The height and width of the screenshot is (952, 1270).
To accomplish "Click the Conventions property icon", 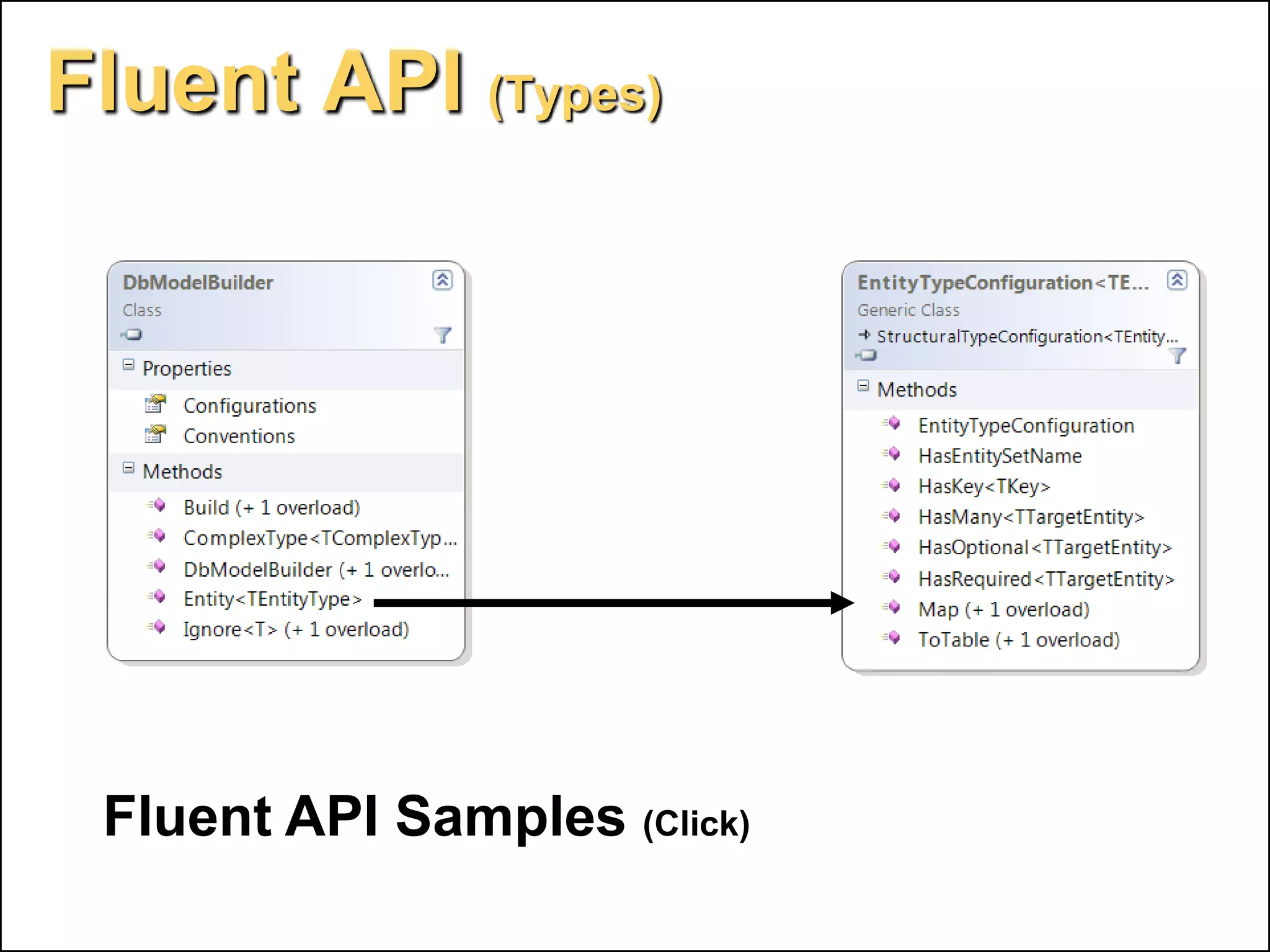I will (155, 435).
